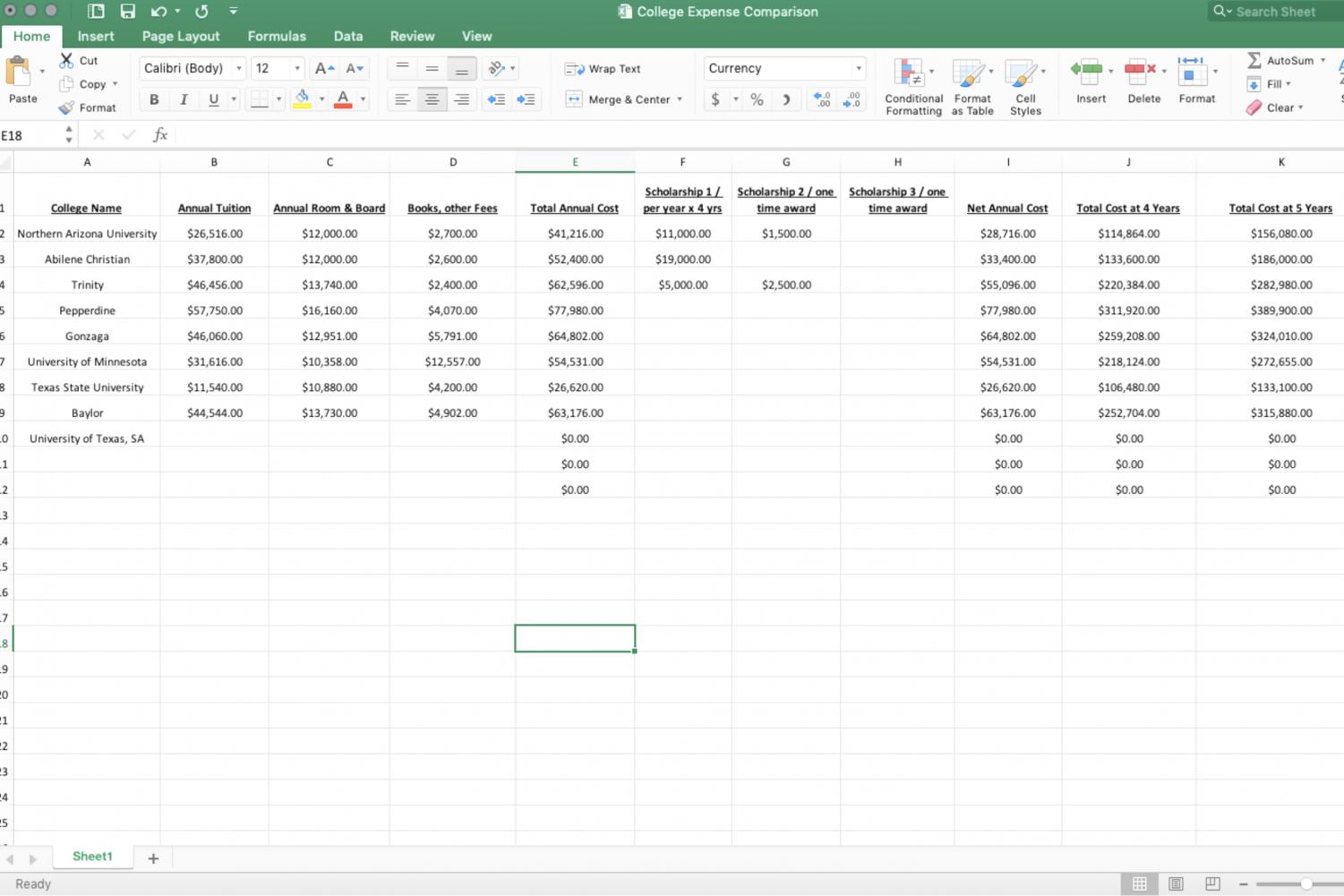
Task: Toggle align text right
Action: (x=461, y=99)
